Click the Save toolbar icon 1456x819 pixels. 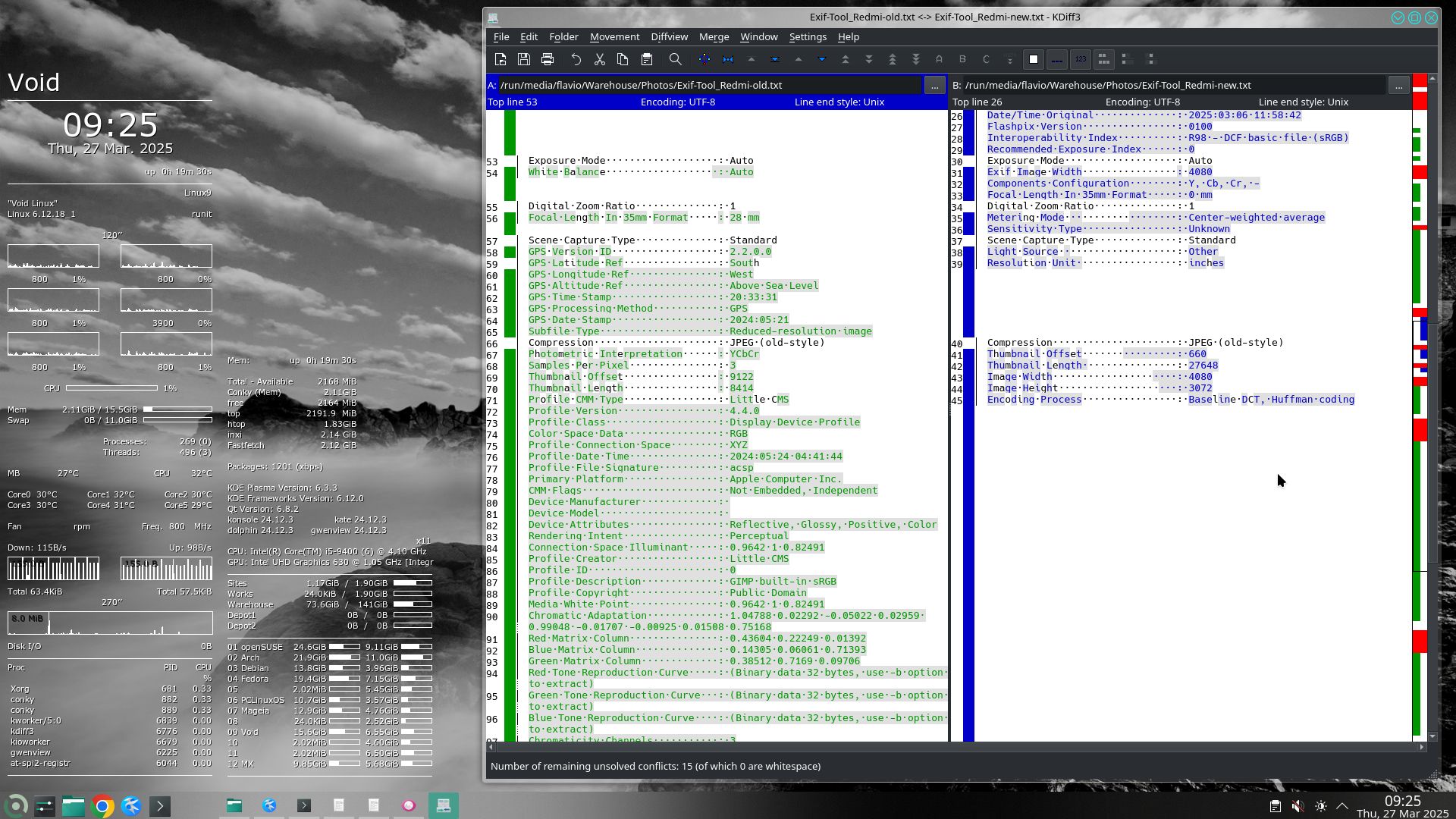[524, 59]
